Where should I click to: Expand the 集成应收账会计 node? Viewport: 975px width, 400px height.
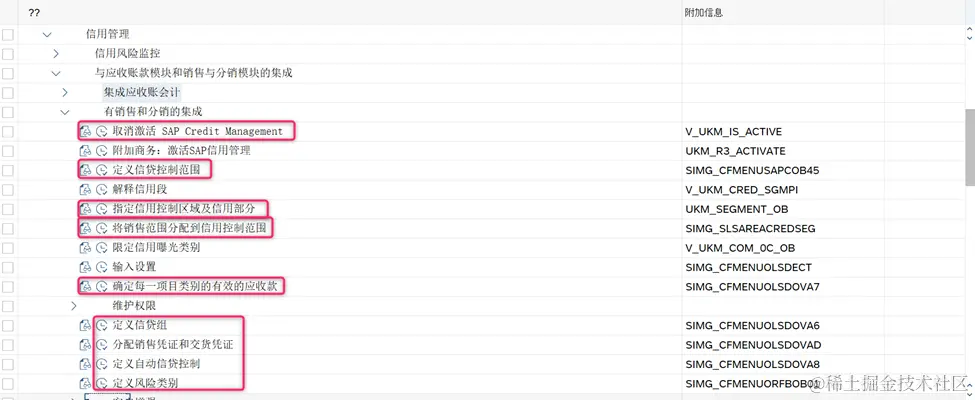pos(65,92)
